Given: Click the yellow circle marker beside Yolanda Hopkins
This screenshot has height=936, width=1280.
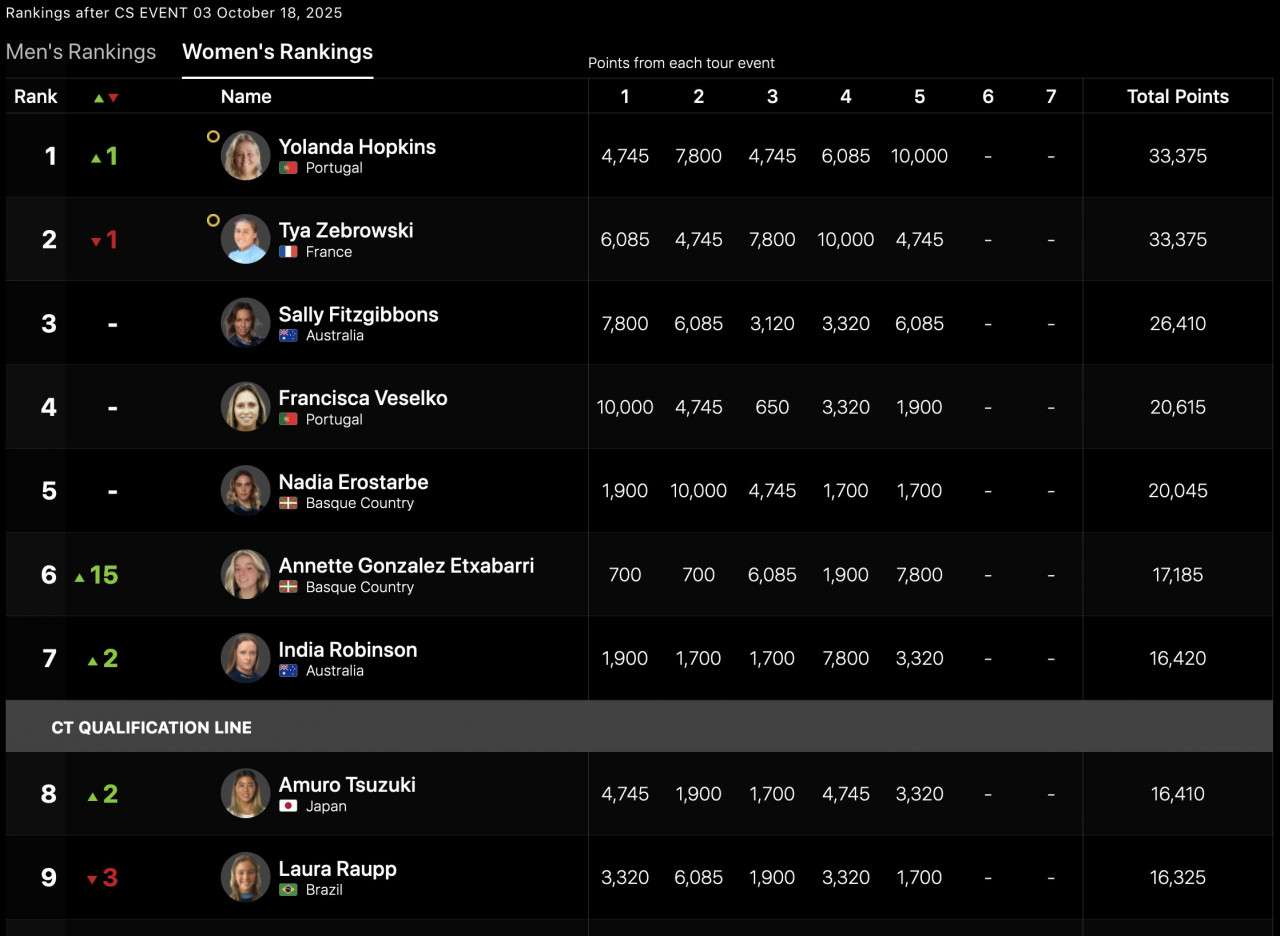Looking at the screenshot, I should (213, 136).
